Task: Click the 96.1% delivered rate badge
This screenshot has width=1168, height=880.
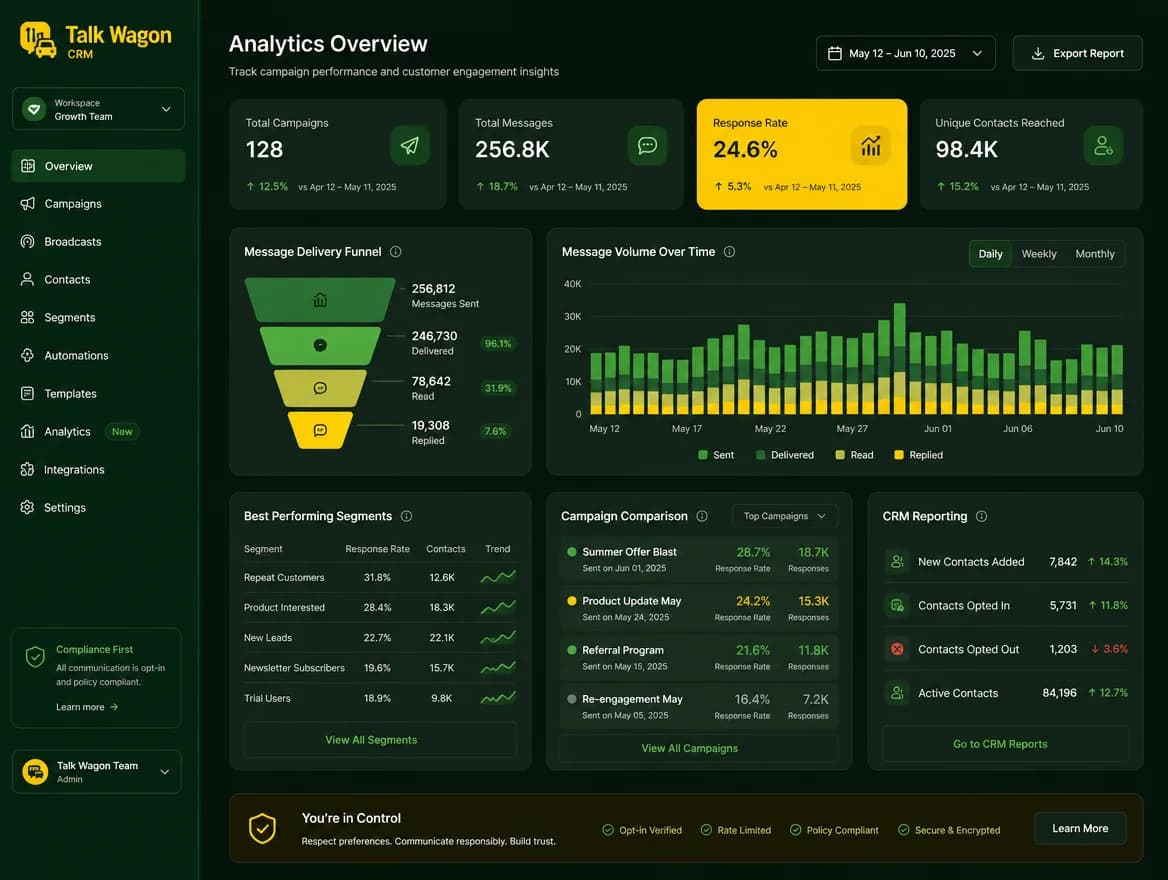Action: (x=498, y=344)
